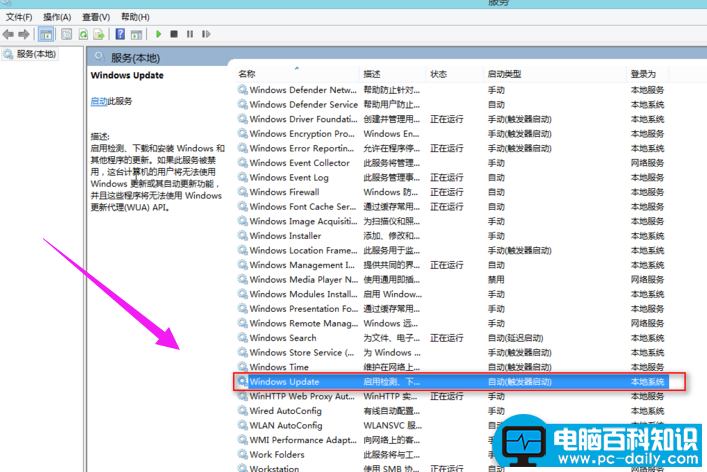Click 正在运行 status of Windows Firewall
This screenshot has width=707, height=472.
pyautogui.click(x=446, y=192)
